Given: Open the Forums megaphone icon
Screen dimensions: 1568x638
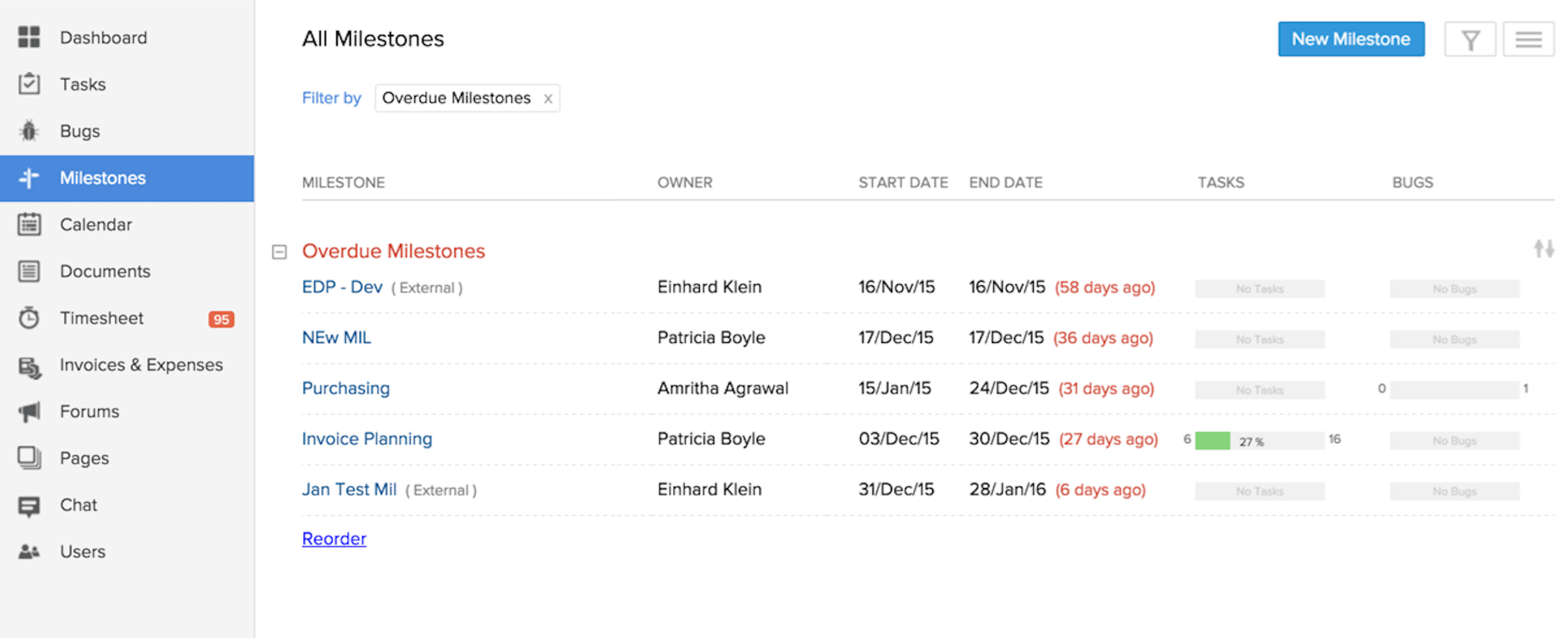Looking at the screenshot, I should click(29, 412).
